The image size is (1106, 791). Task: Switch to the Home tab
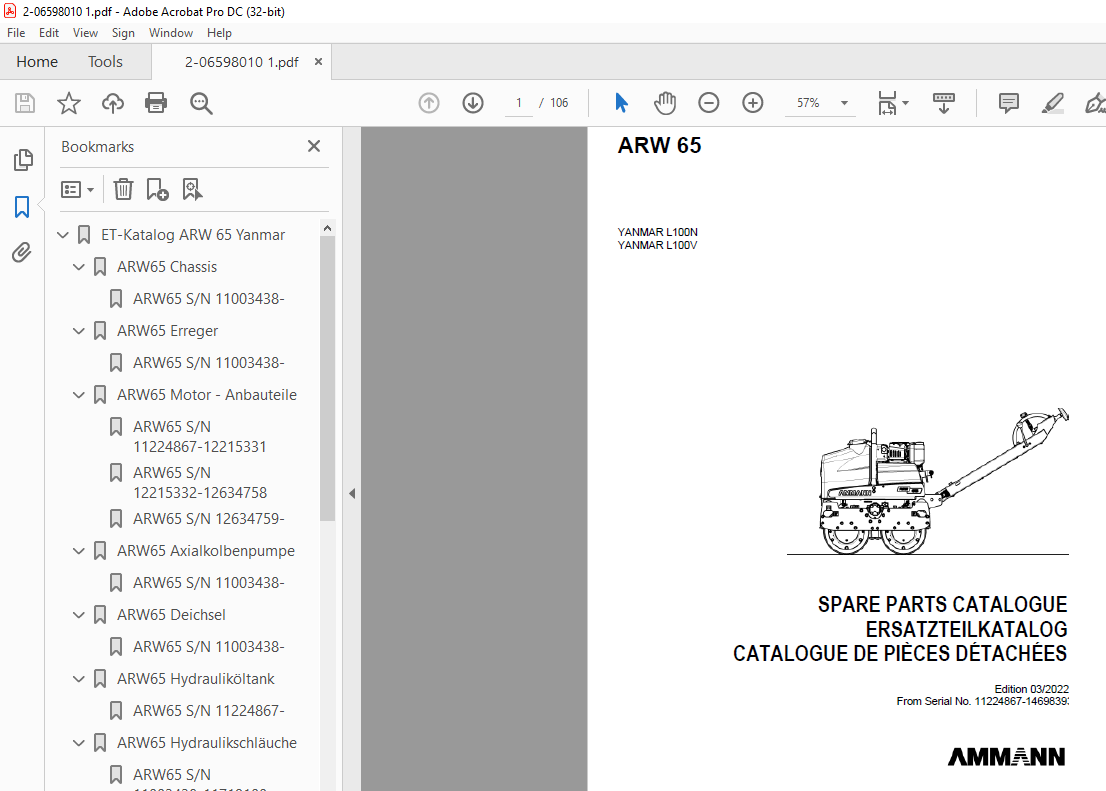(x=37, y=61)
